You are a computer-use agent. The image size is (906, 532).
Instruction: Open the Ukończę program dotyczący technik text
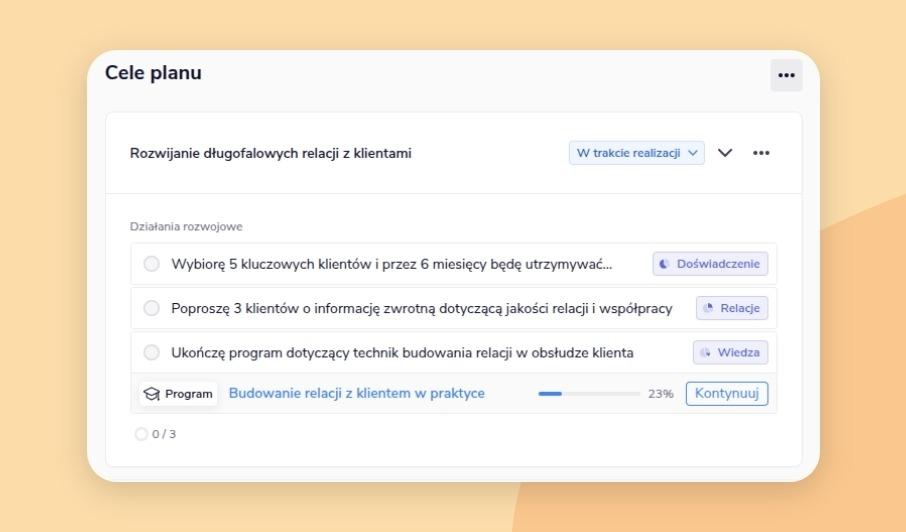402,352
